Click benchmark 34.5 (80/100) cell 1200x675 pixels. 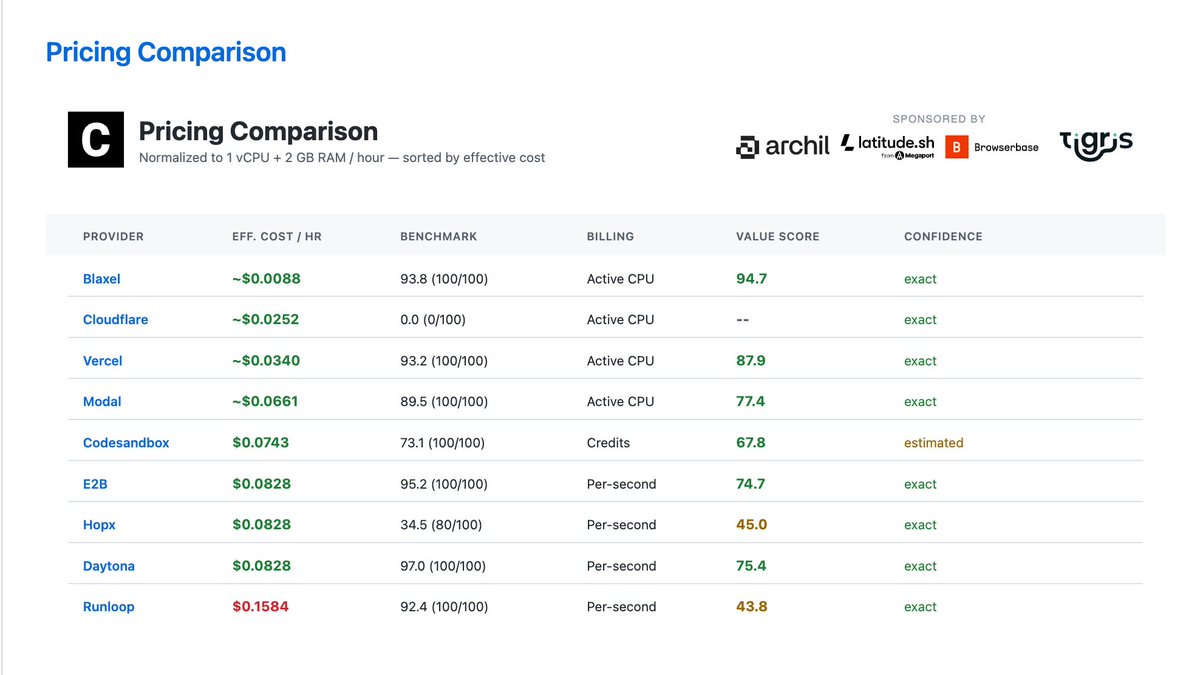coord(441,525)
